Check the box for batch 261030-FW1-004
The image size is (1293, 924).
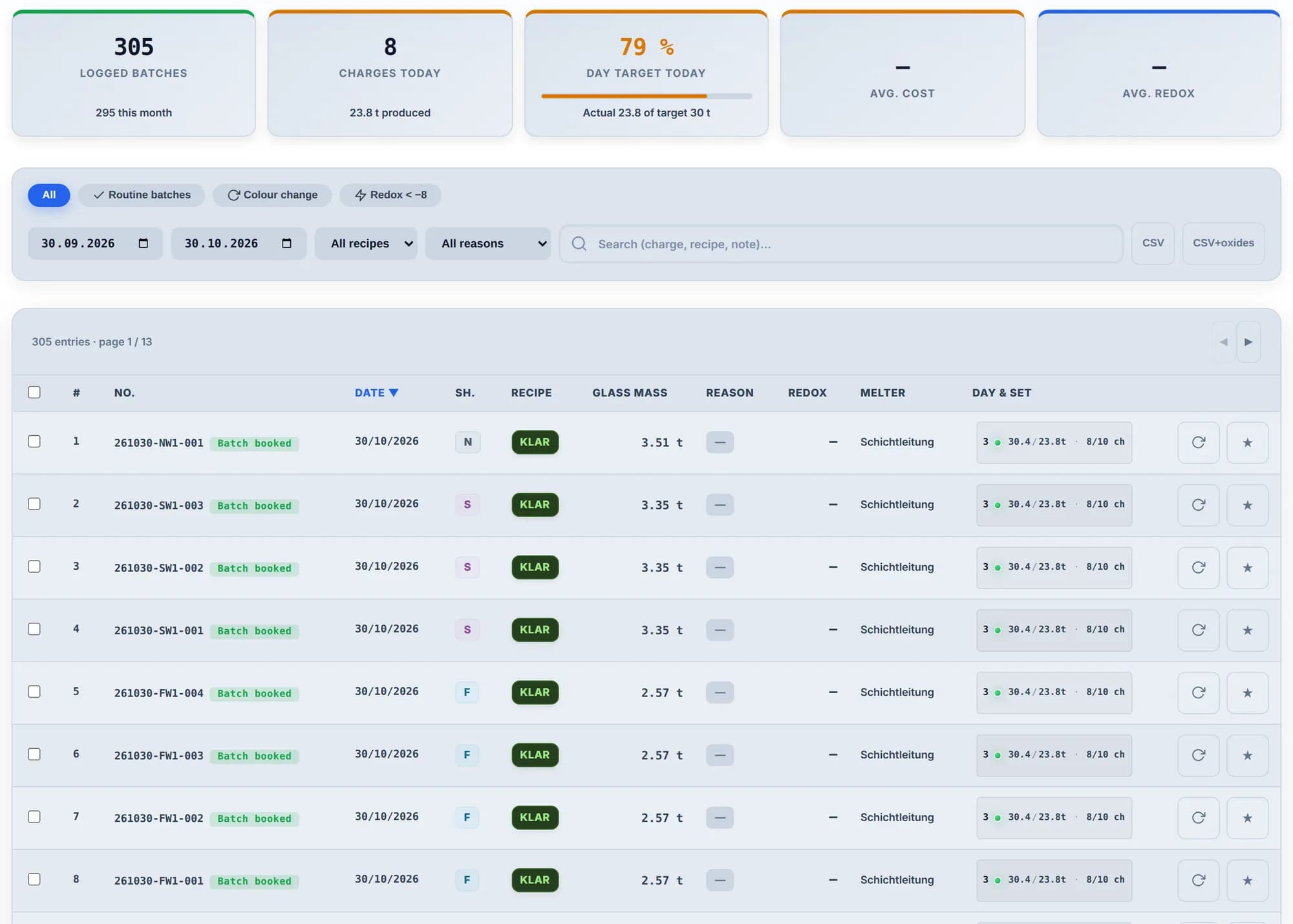tap(34, 692)
